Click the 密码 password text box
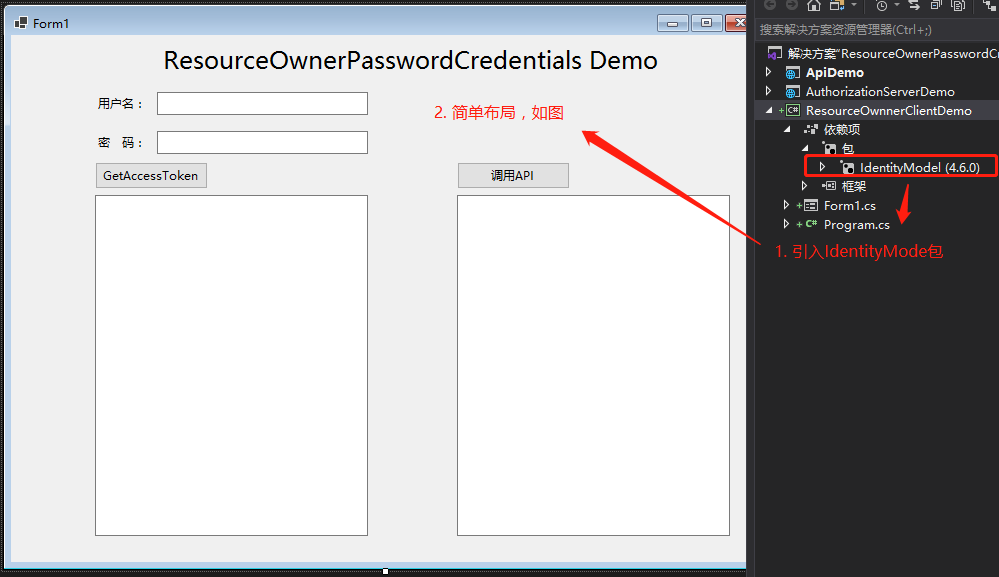Image resolution: width=999 pixels, height=577 pixels. (x=262, y=143)
